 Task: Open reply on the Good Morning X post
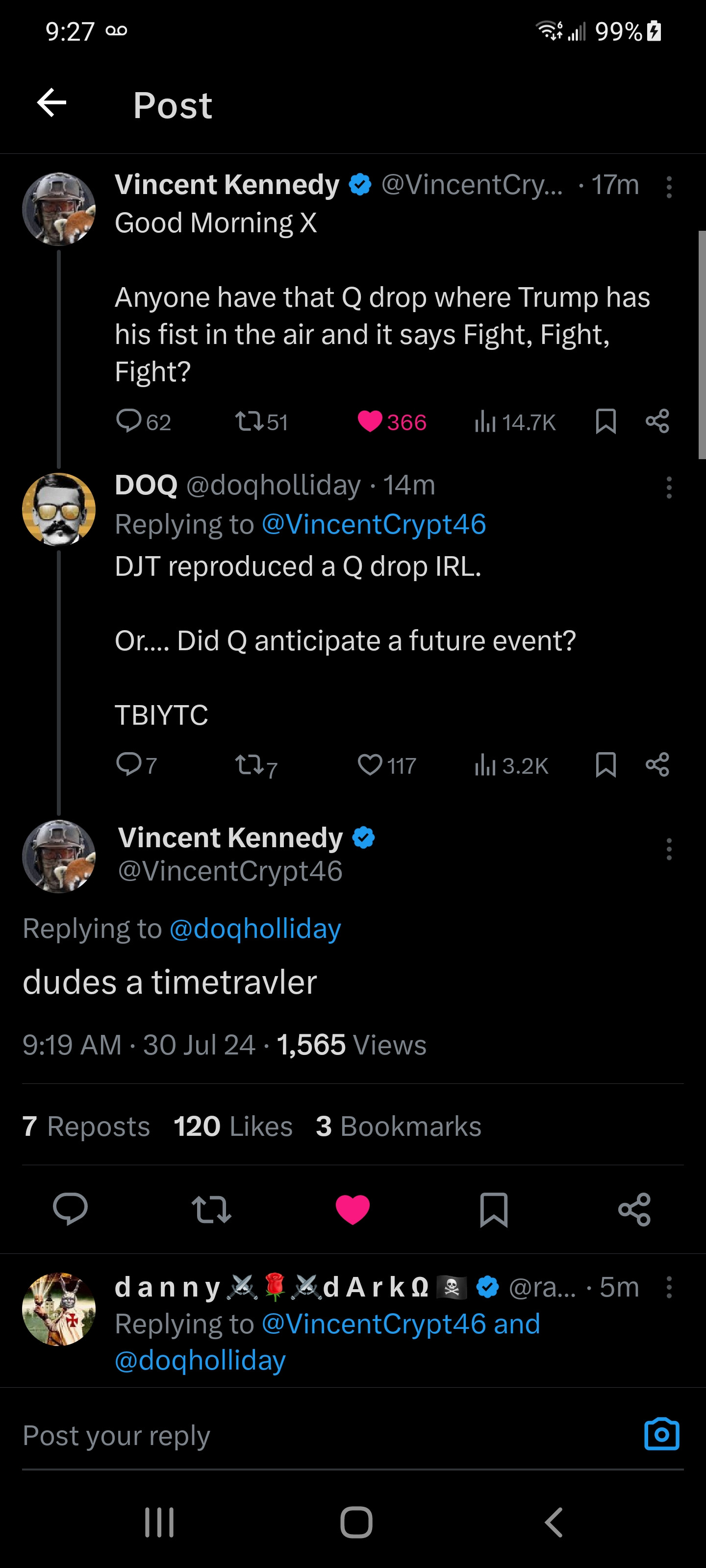[128, 420]
